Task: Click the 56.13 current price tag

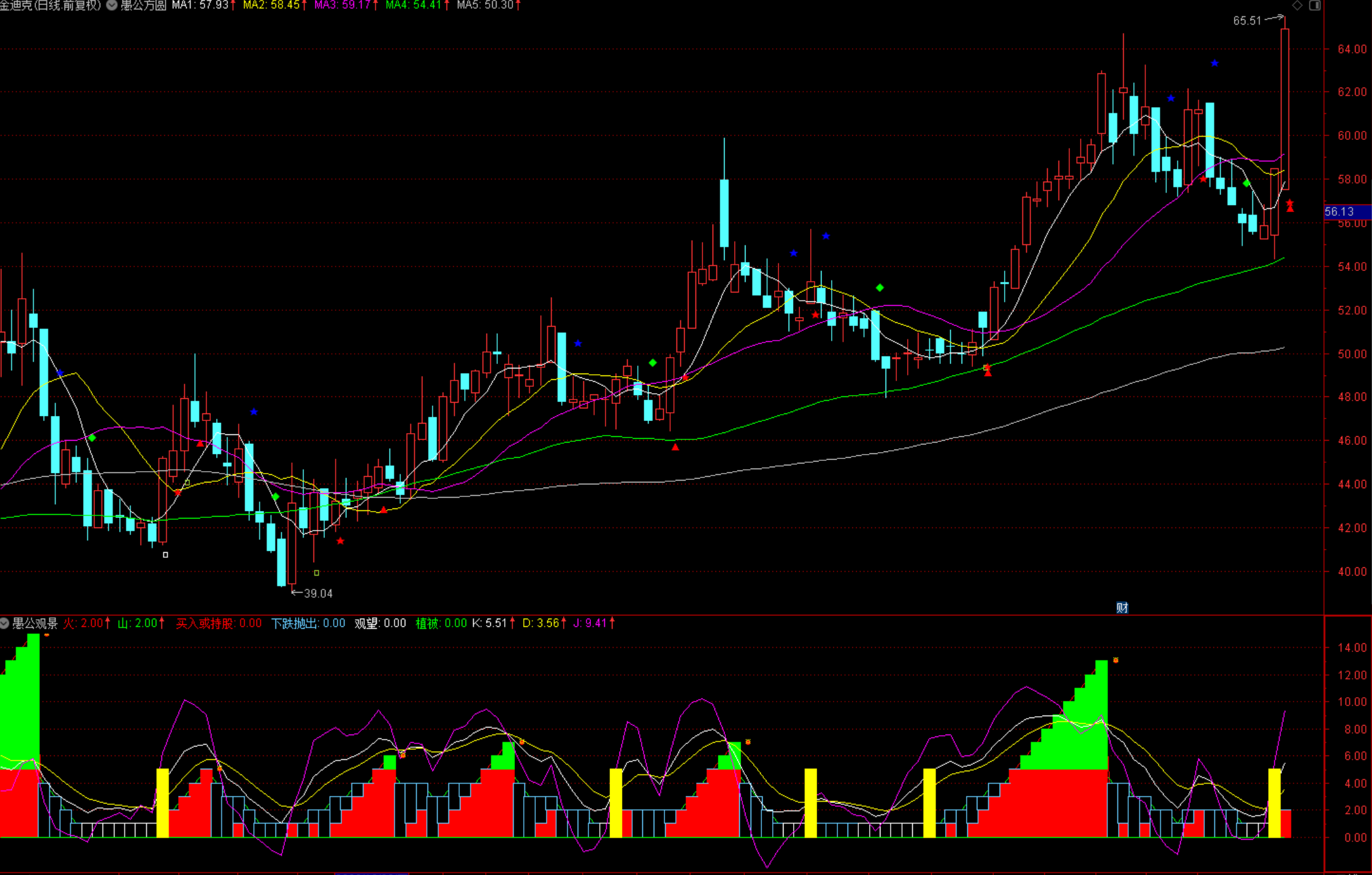Action: point(1340,212)
